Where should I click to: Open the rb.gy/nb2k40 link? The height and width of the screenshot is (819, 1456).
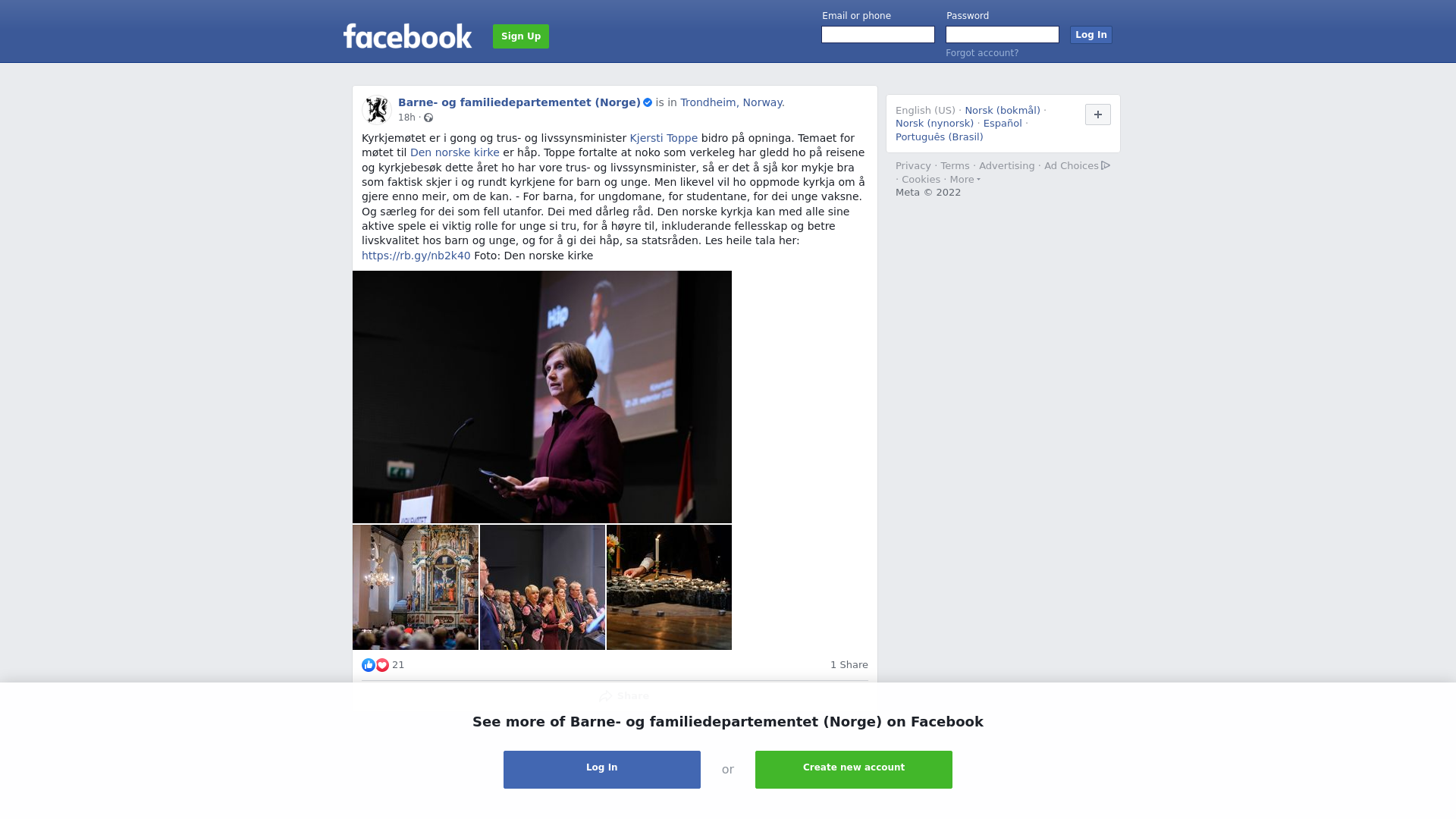pos(416,256)
